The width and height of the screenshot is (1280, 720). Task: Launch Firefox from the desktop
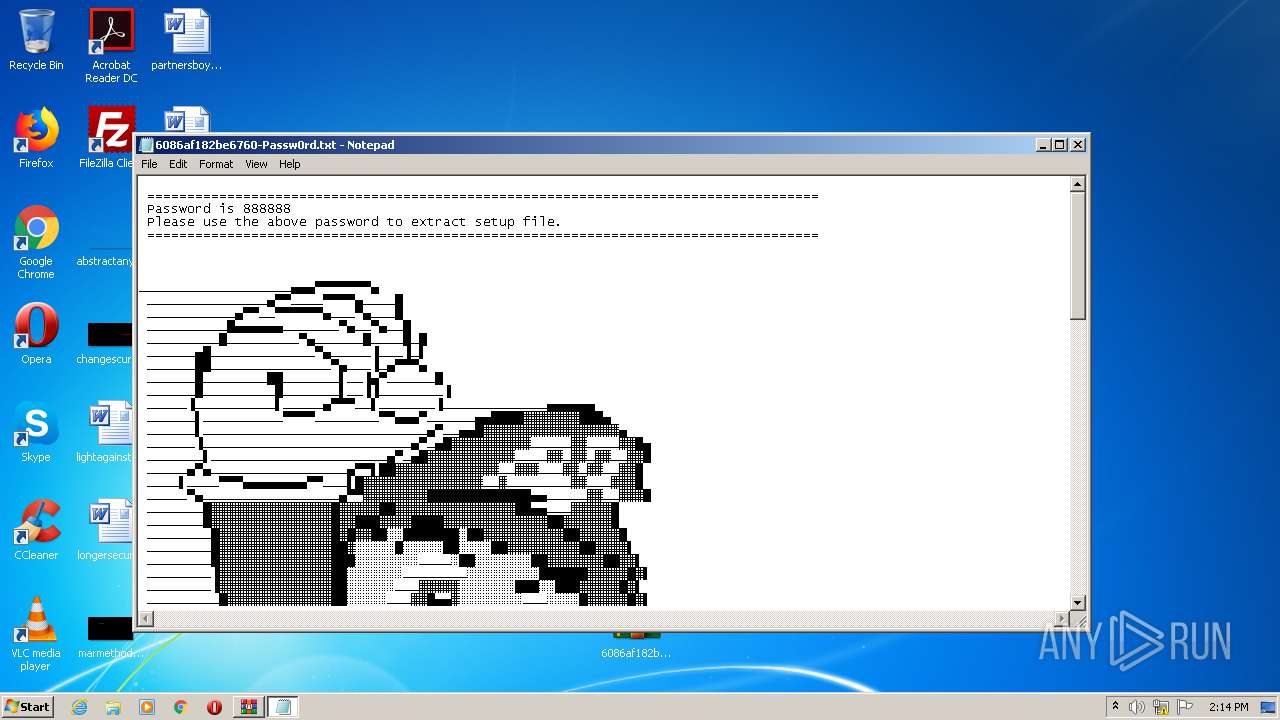coord(36,138)
